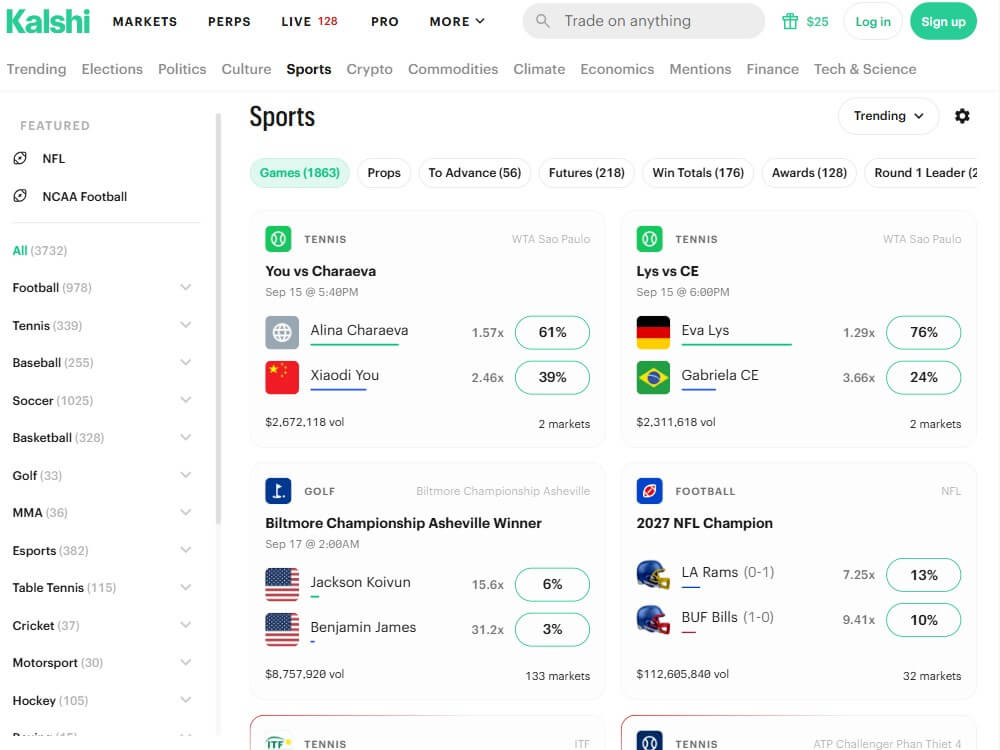Screen dimensions: 1000x750
Task: Click the ITF tennis icon on bottom card
Action: tap(278, 742)
